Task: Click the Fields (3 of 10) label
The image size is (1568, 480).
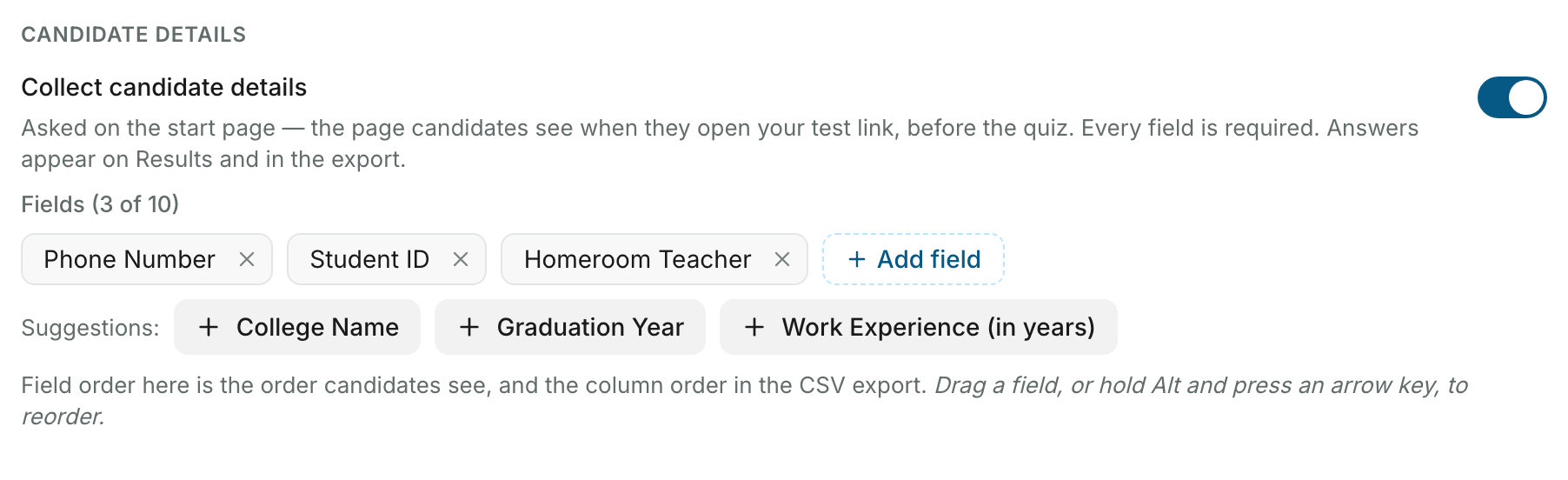Action: pyautogui.click(x=100, y=204)
